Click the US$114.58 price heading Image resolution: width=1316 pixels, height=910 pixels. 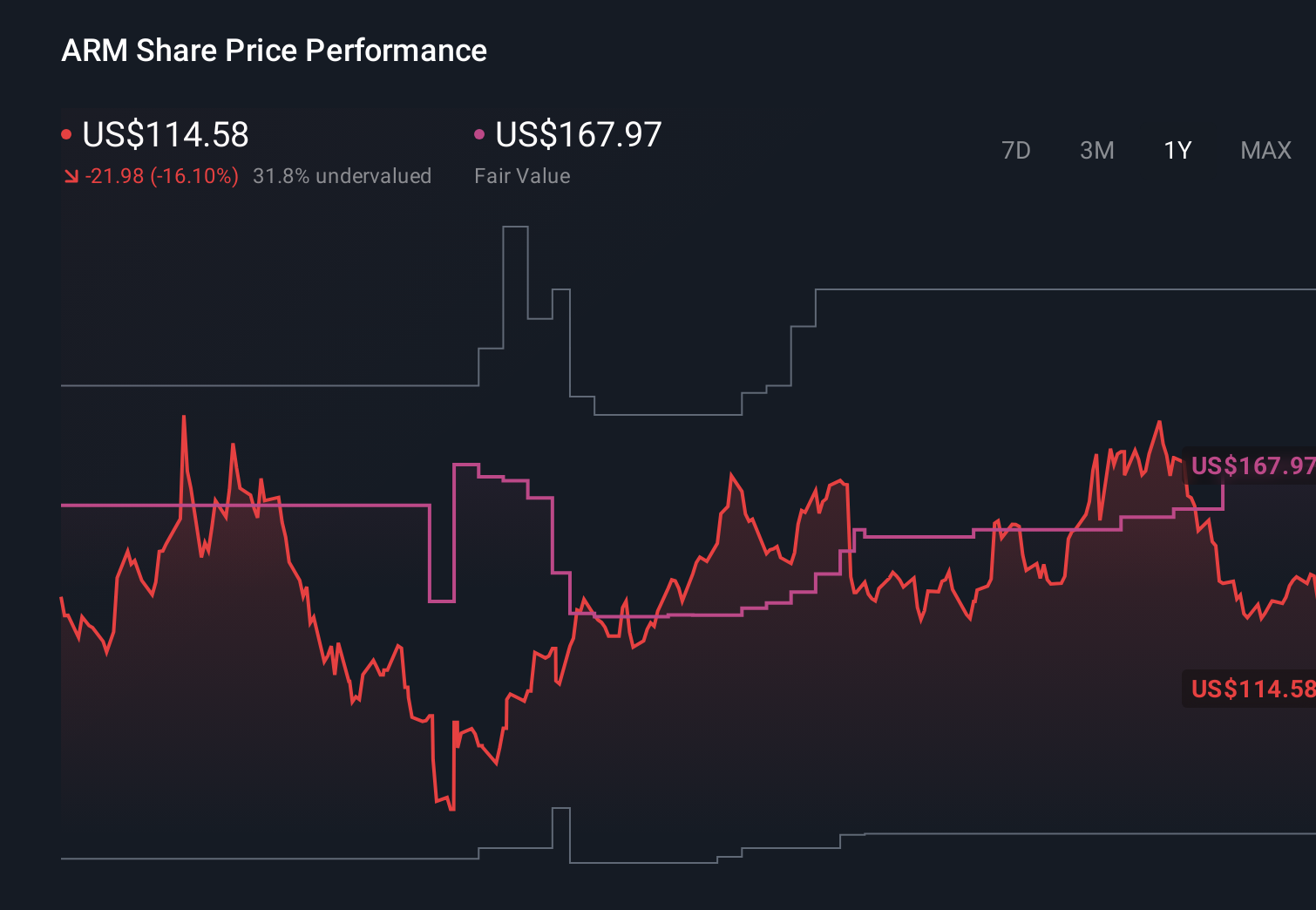click(166, 135)
